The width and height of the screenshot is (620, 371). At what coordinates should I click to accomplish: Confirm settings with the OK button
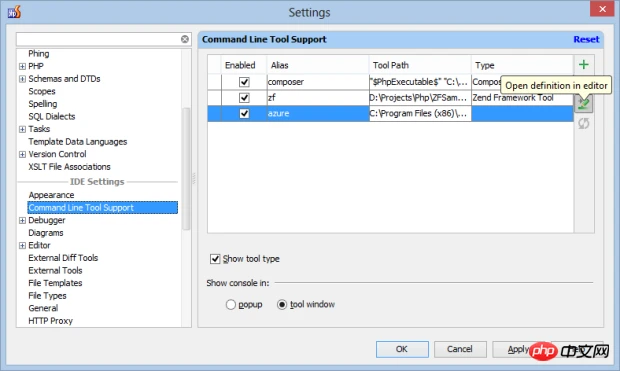(402, 349)
